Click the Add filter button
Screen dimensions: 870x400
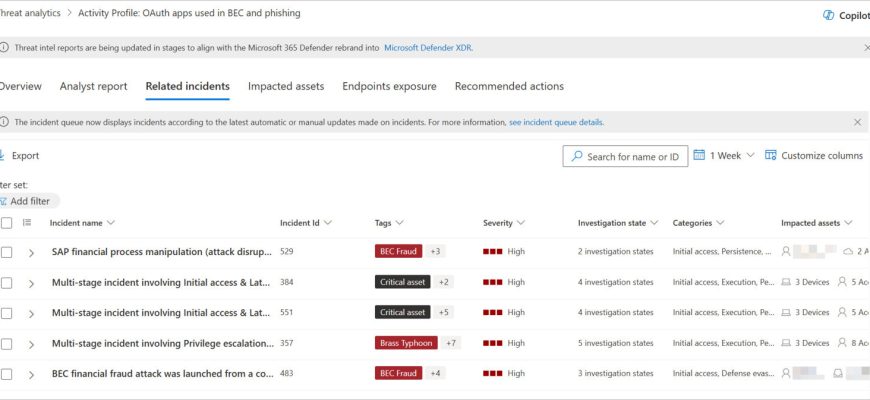pyautogui.click(x=29, y=201)
